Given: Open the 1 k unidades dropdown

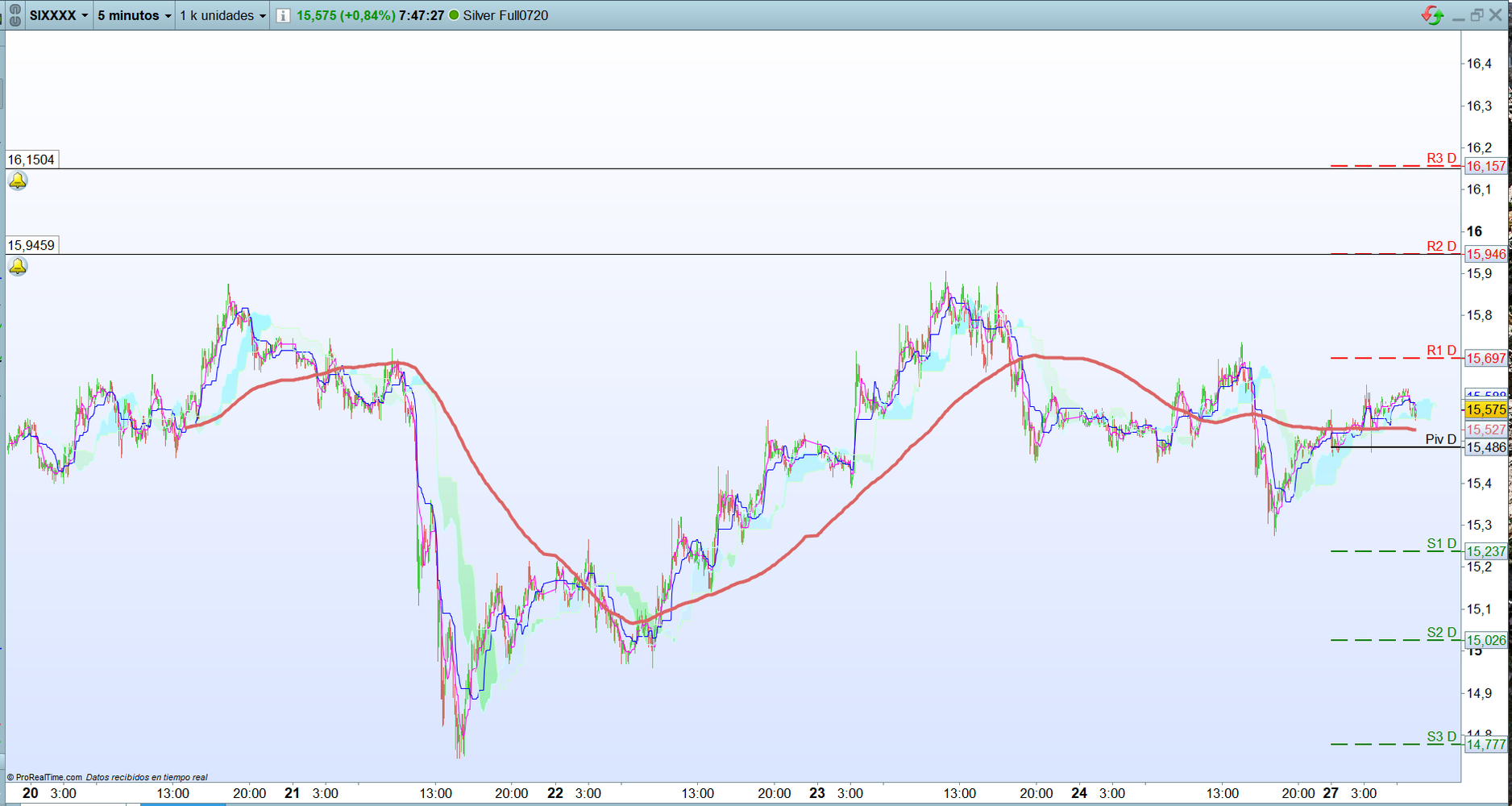Looking at the screenshot, I should pos(222,15).
